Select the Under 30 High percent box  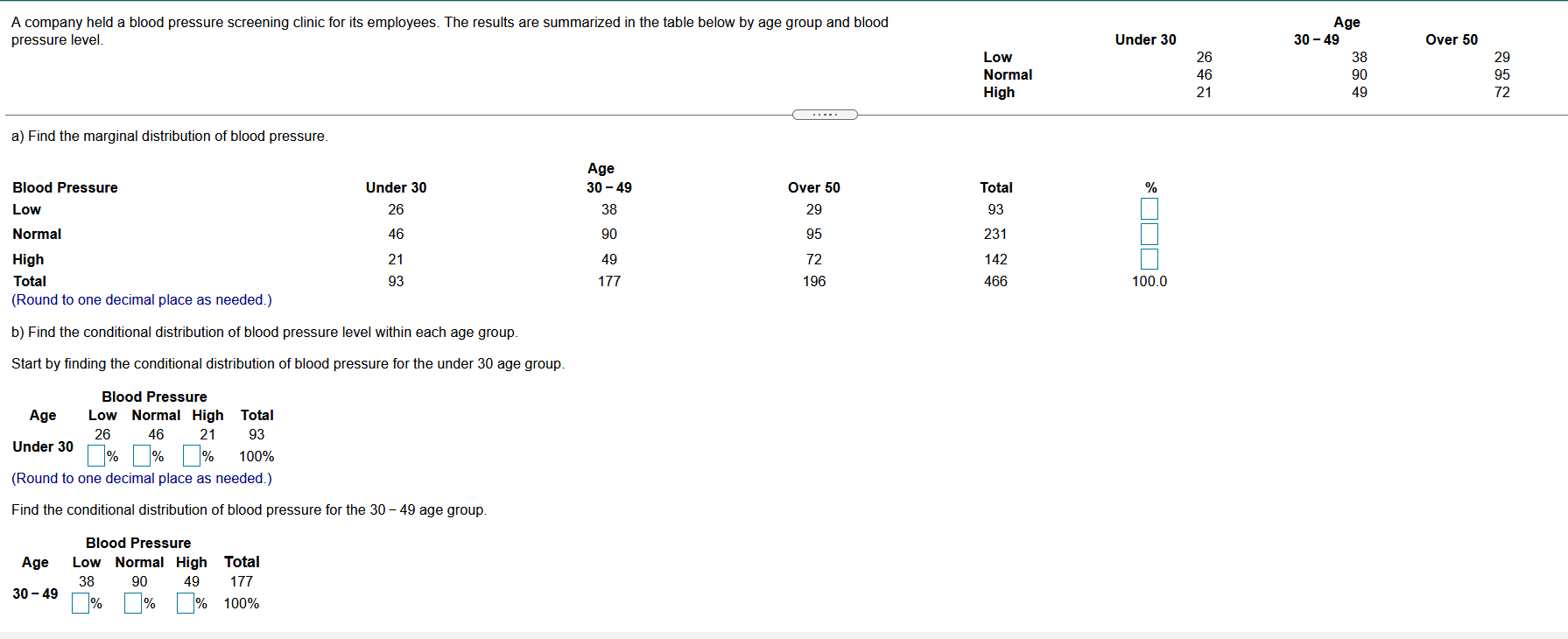pos(192,456)
